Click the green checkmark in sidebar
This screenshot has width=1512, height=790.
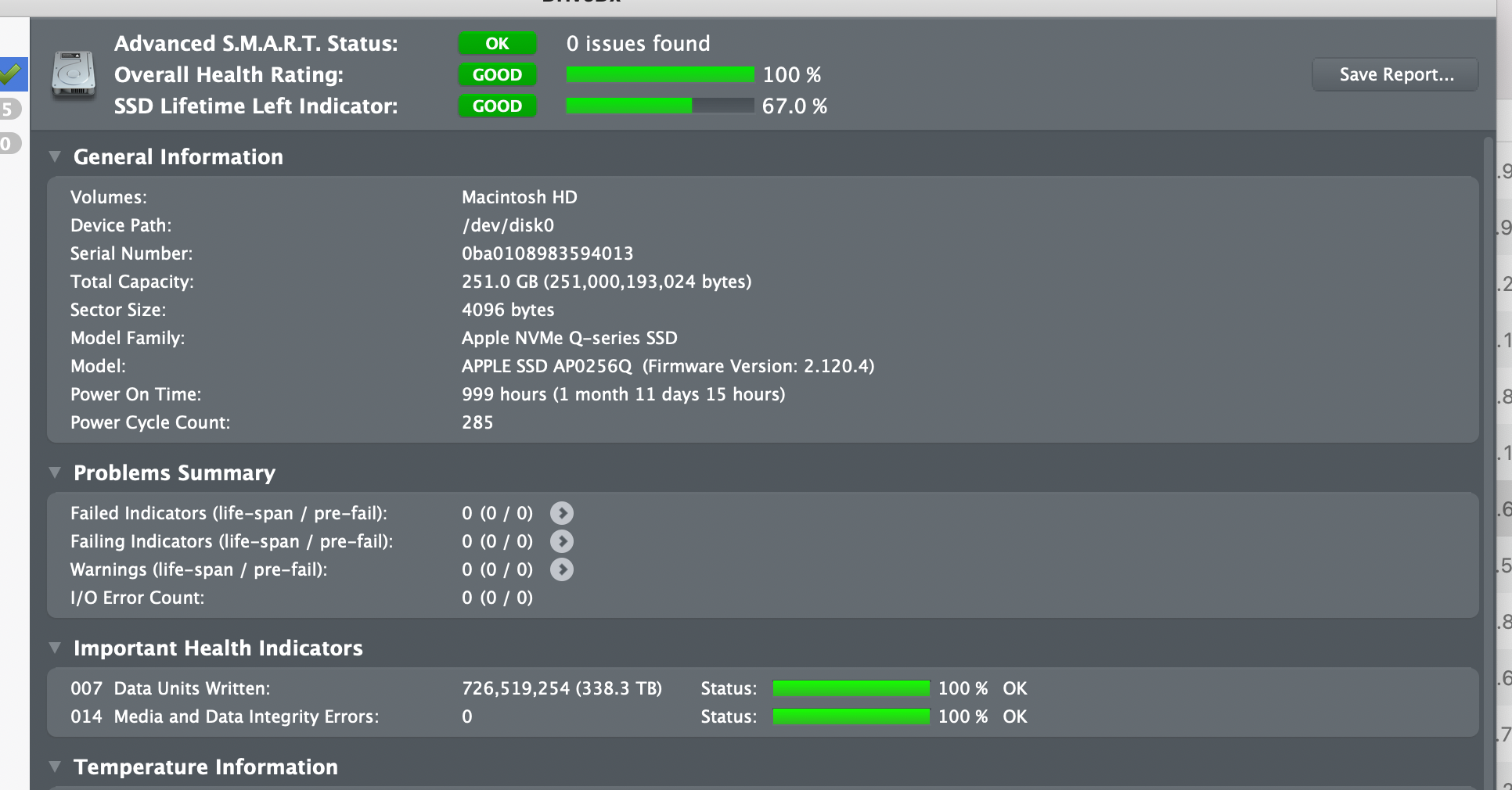click(11, 74)
